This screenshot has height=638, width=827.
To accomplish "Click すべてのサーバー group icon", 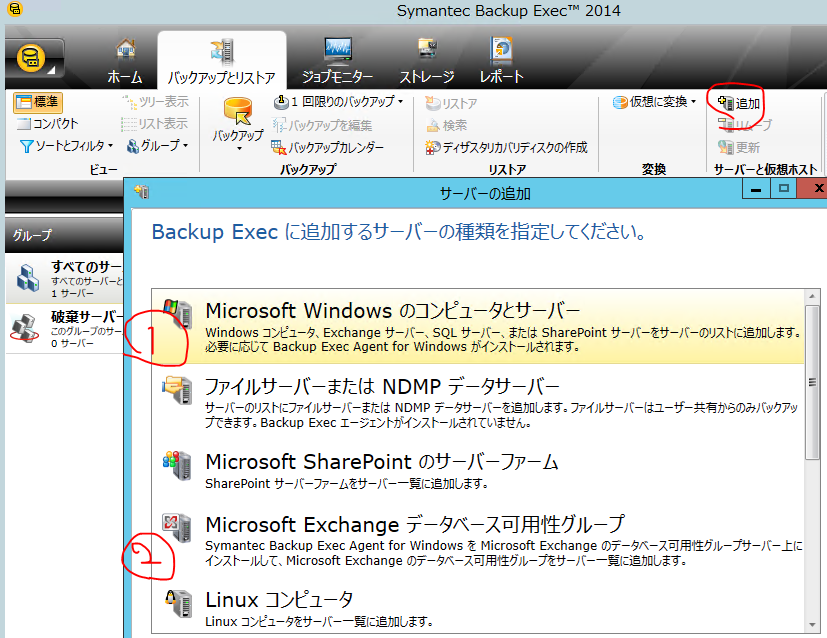I will (28, 277).
